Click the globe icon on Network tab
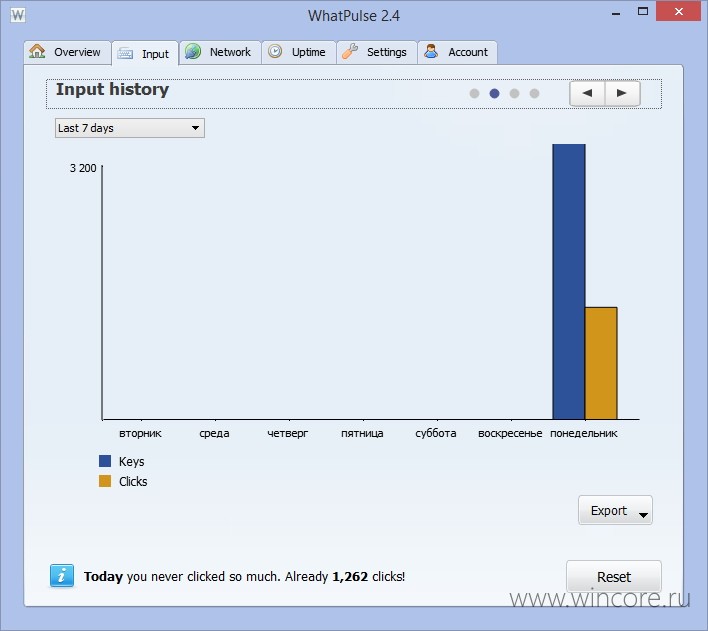 193,51
